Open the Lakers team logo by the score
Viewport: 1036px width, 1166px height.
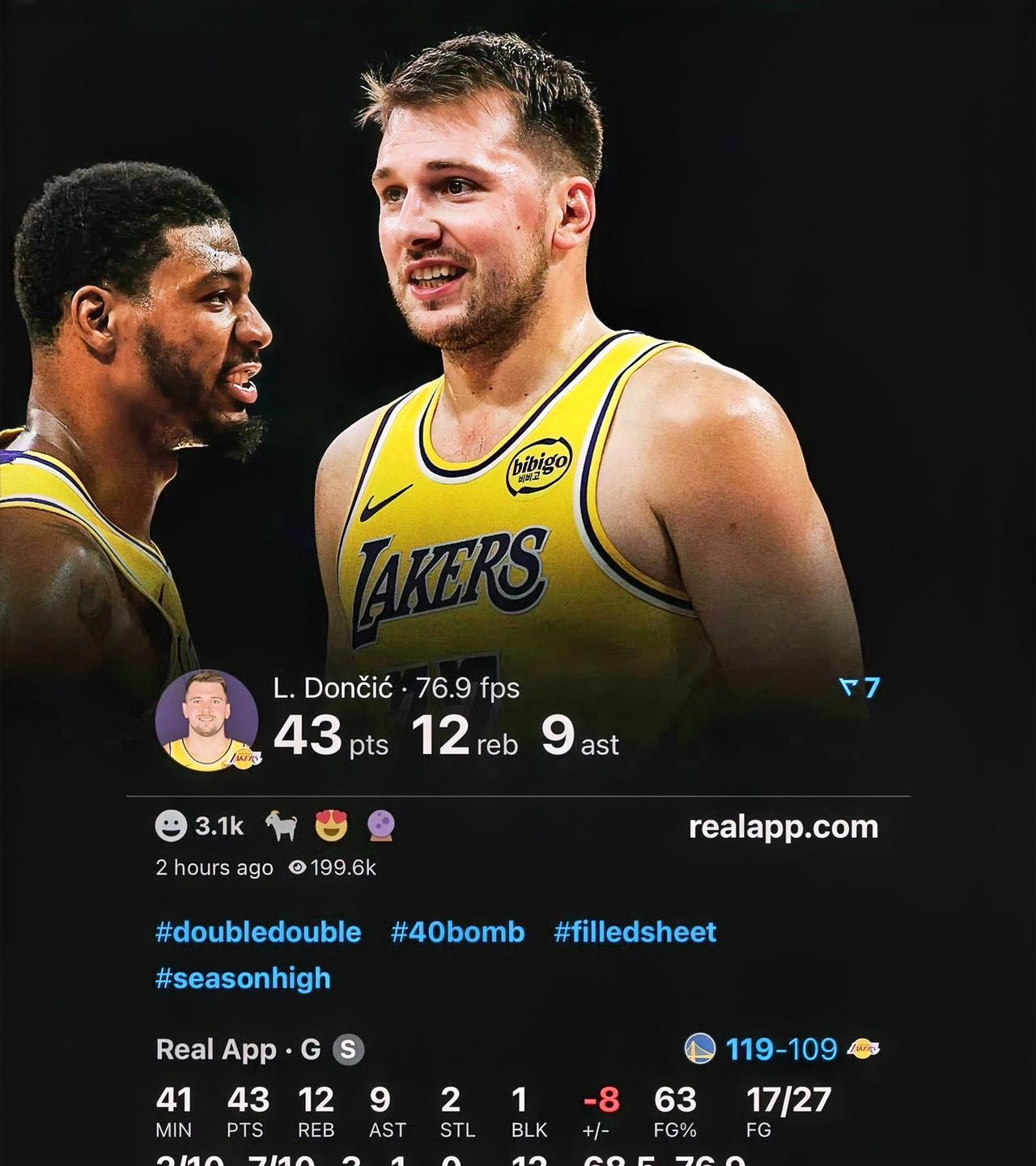(863, 1049)
